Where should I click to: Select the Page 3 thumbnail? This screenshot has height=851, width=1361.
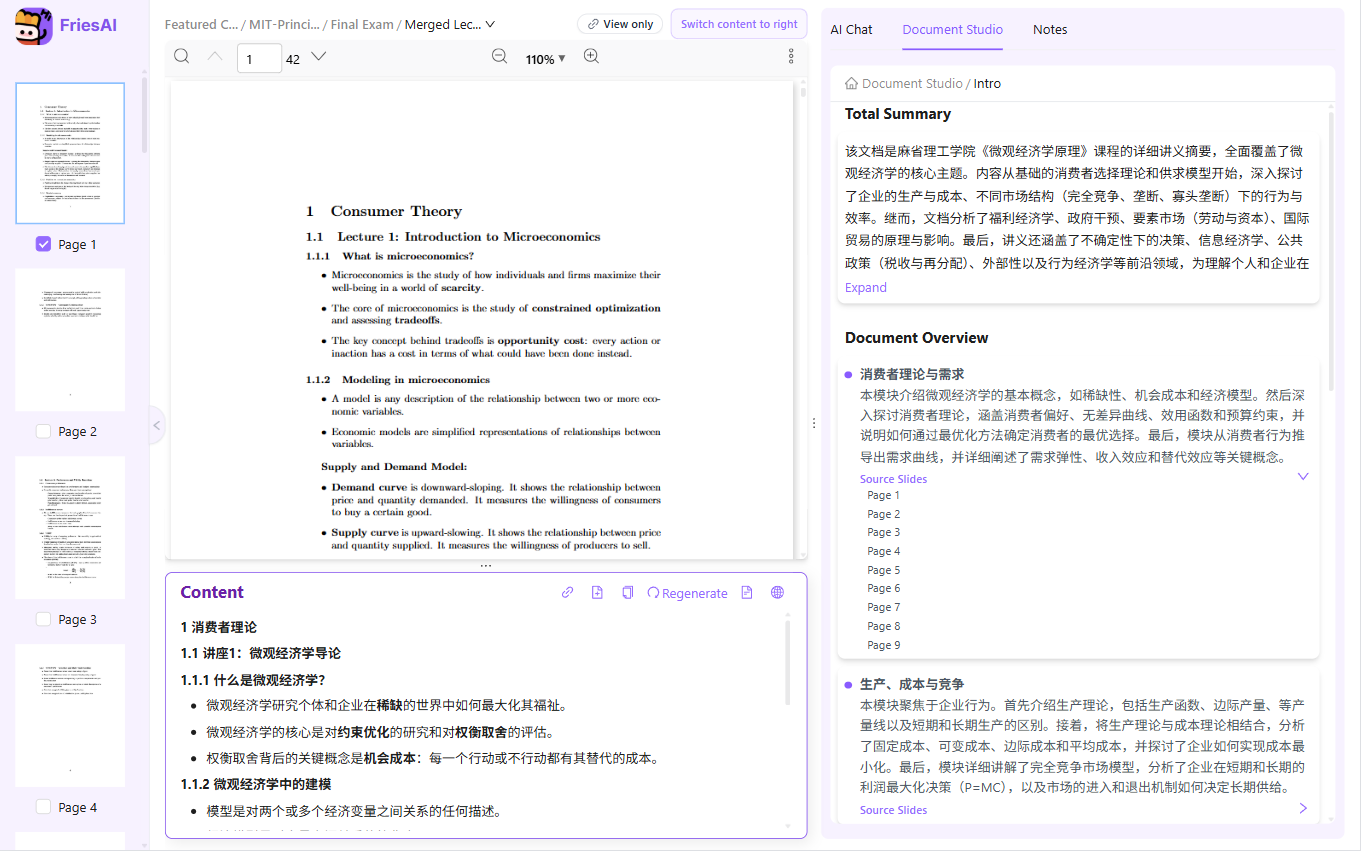pyautogui.click(x=70, y=528)
